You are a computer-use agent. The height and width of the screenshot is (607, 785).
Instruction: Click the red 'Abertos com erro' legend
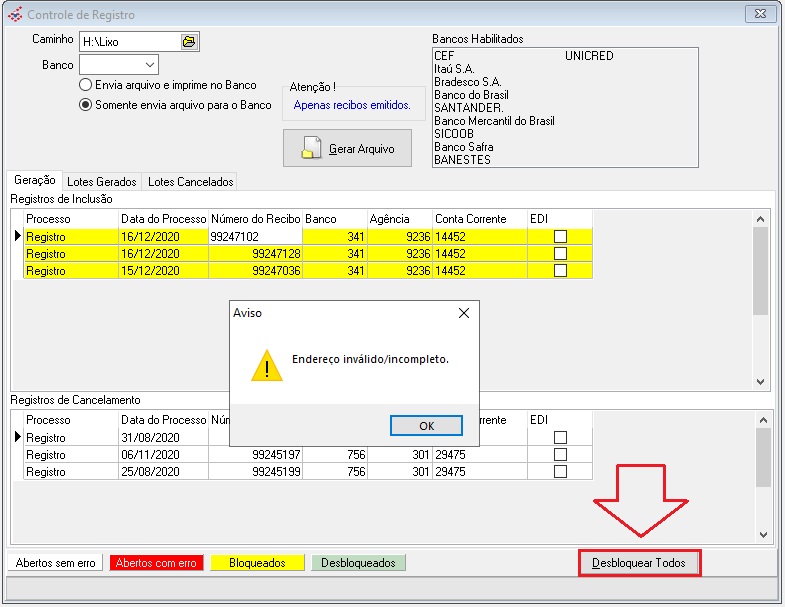155,563
